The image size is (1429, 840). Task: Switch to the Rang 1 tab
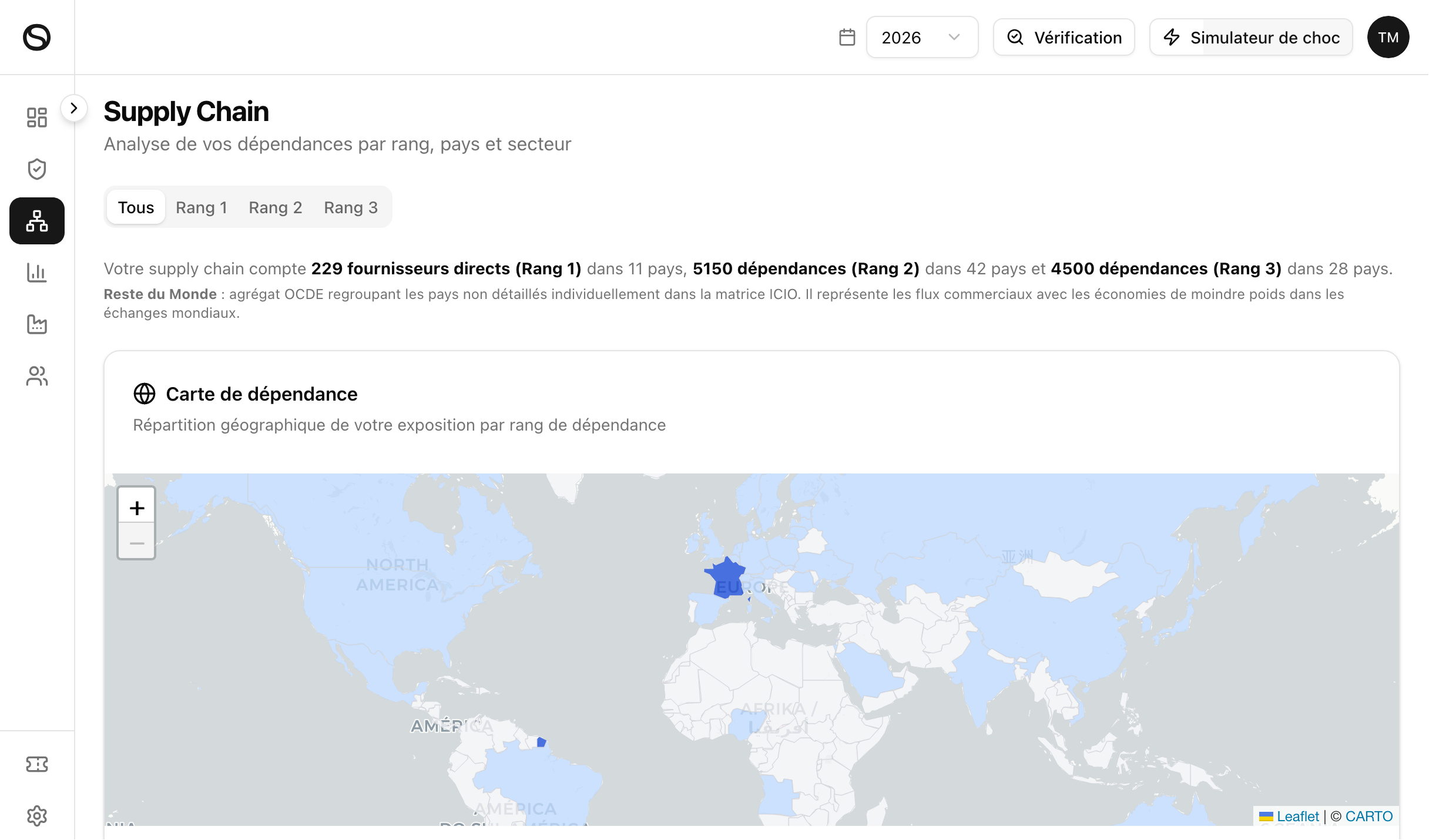point(201,207)
